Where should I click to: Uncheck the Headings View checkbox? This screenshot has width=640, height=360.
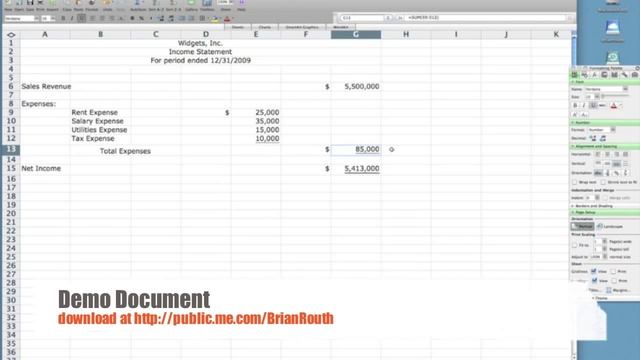pos(594,280)
